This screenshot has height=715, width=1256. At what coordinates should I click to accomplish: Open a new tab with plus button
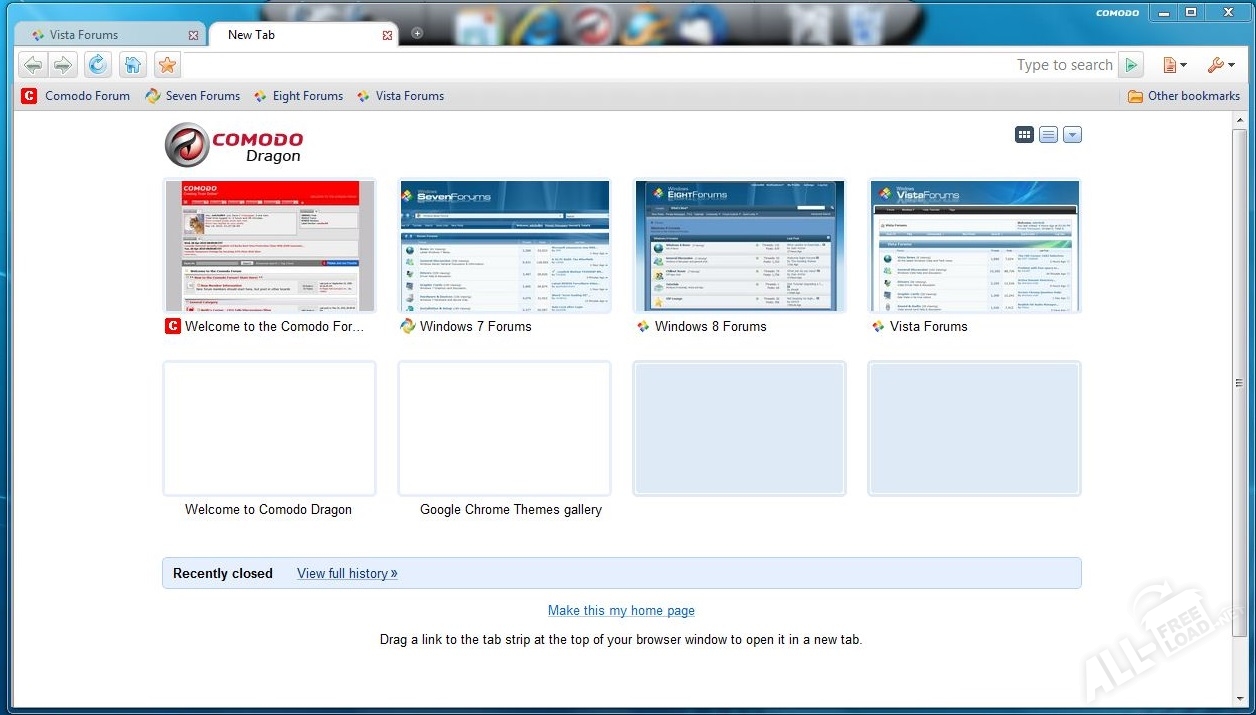tap(417, 33)
